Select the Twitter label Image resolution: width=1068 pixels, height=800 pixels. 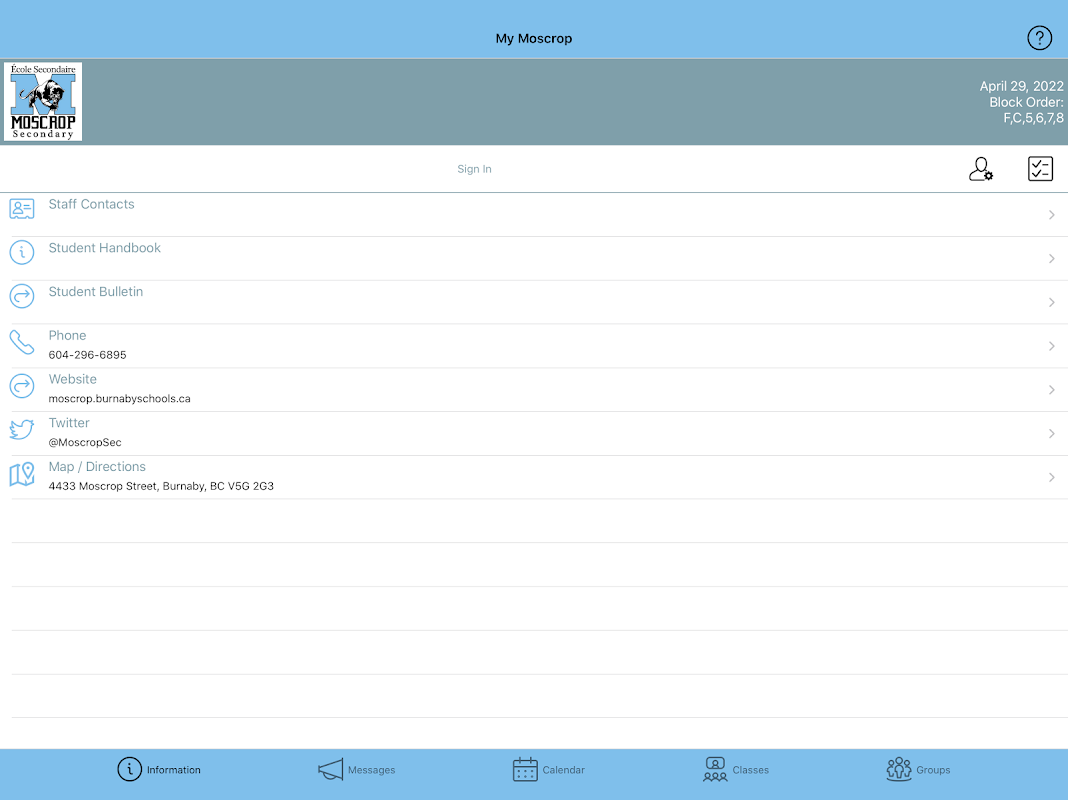pos(69,423)
